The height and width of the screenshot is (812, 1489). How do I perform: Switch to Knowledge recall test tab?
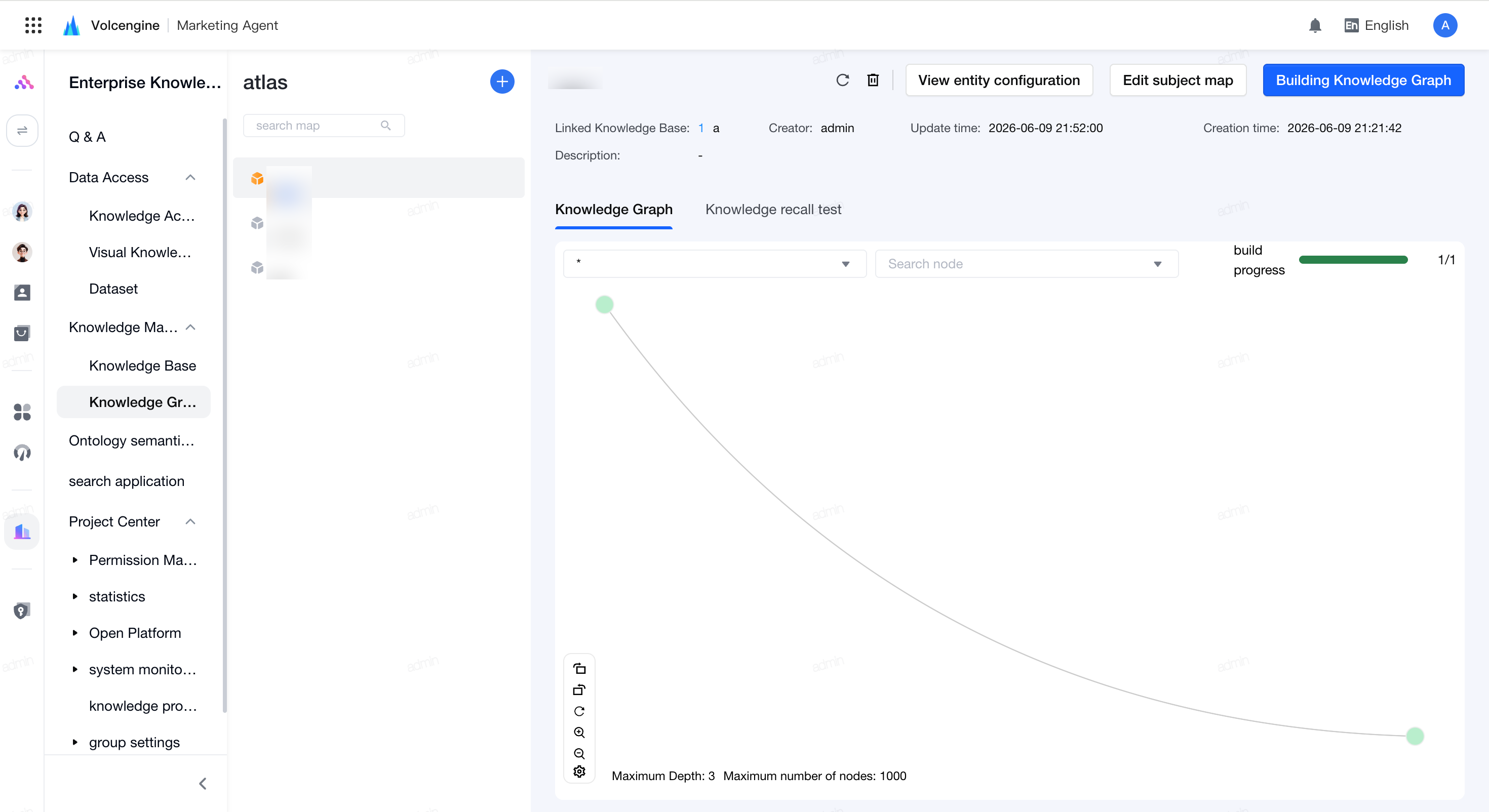[773, 209]
